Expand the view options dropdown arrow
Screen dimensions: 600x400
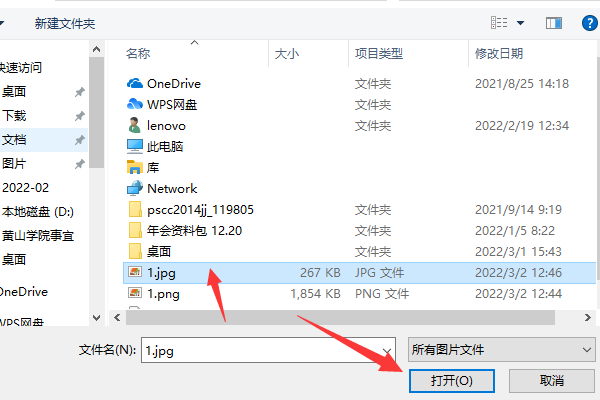coord(520,23)
